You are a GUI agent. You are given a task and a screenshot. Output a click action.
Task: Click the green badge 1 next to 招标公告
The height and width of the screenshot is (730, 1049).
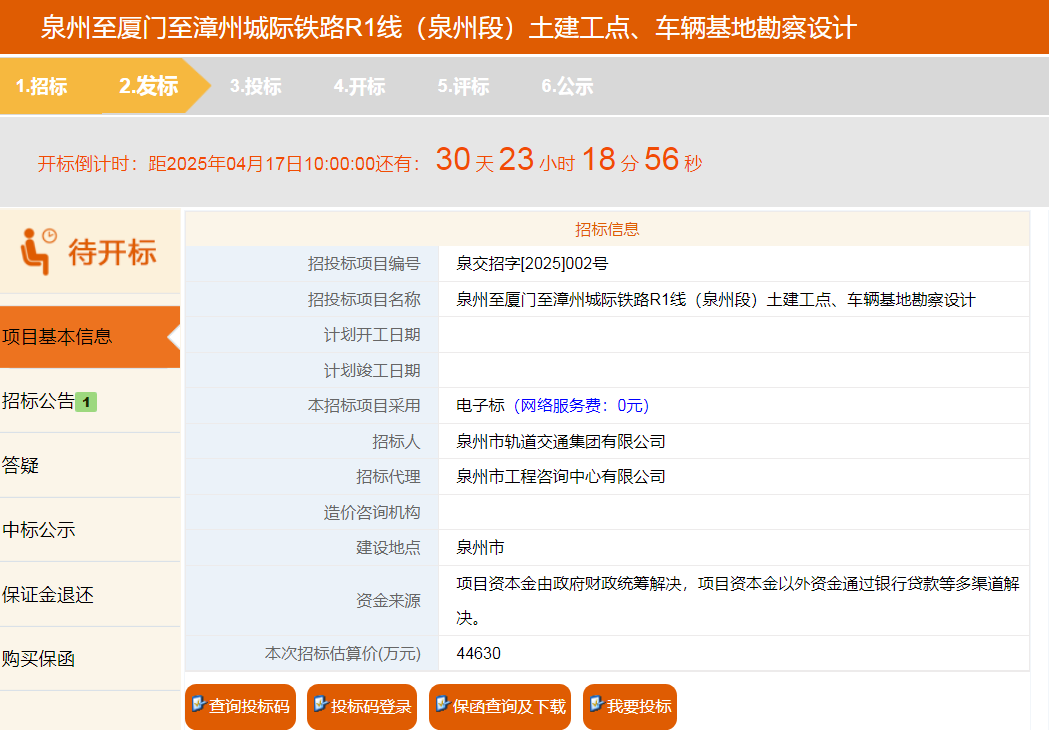pyautogui.click(x=86, y=402)
